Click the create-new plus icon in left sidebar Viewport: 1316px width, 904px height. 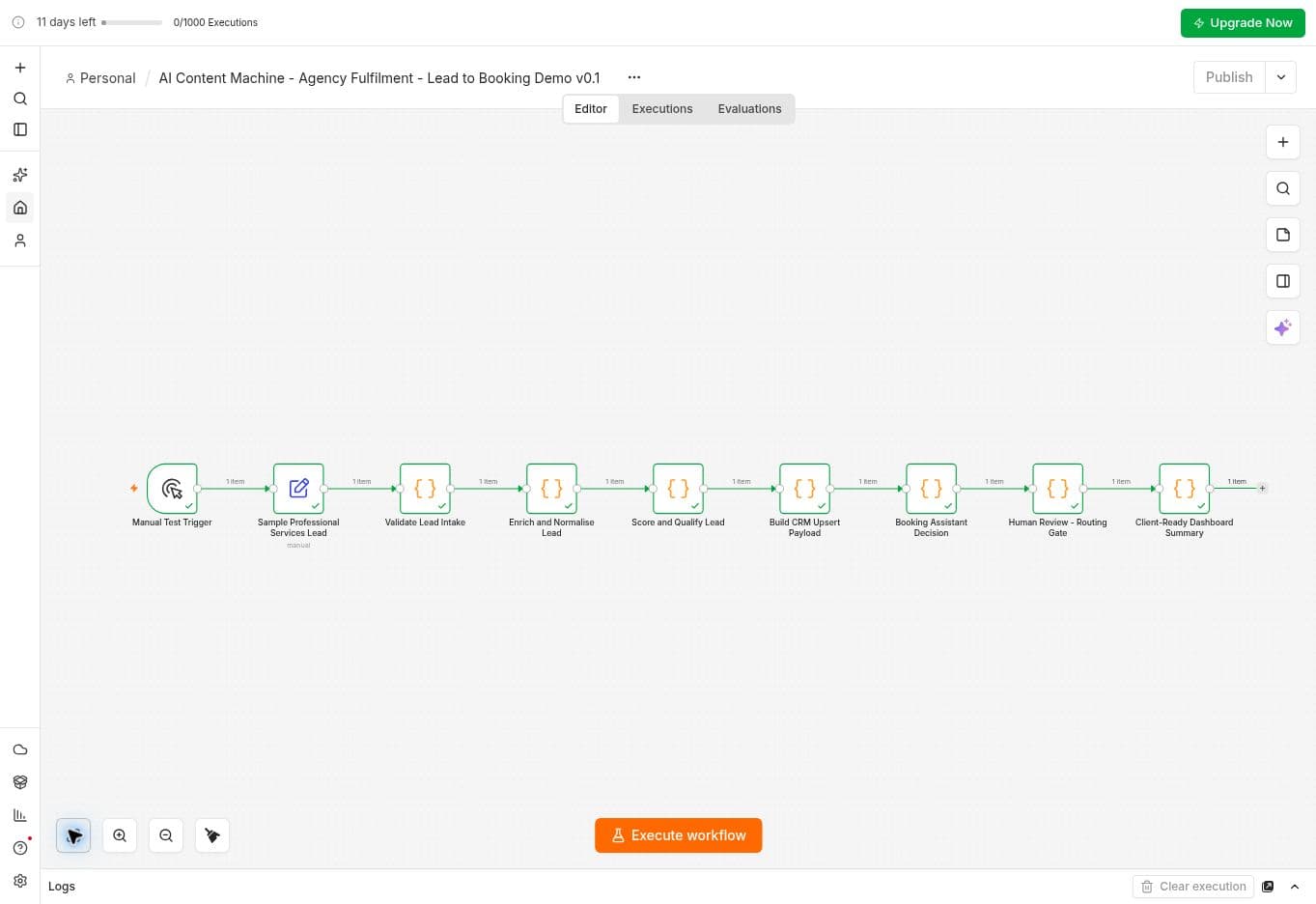(20, 68)
